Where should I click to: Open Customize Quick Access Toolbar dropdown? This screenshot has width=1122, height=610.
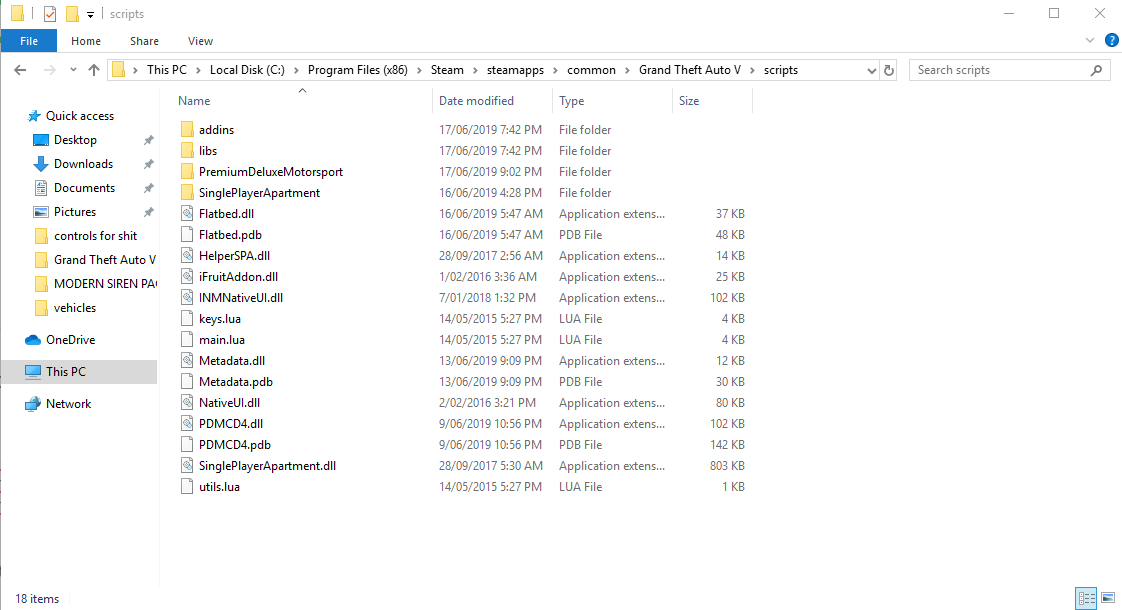pyautogui.click(x=90, y=14)
